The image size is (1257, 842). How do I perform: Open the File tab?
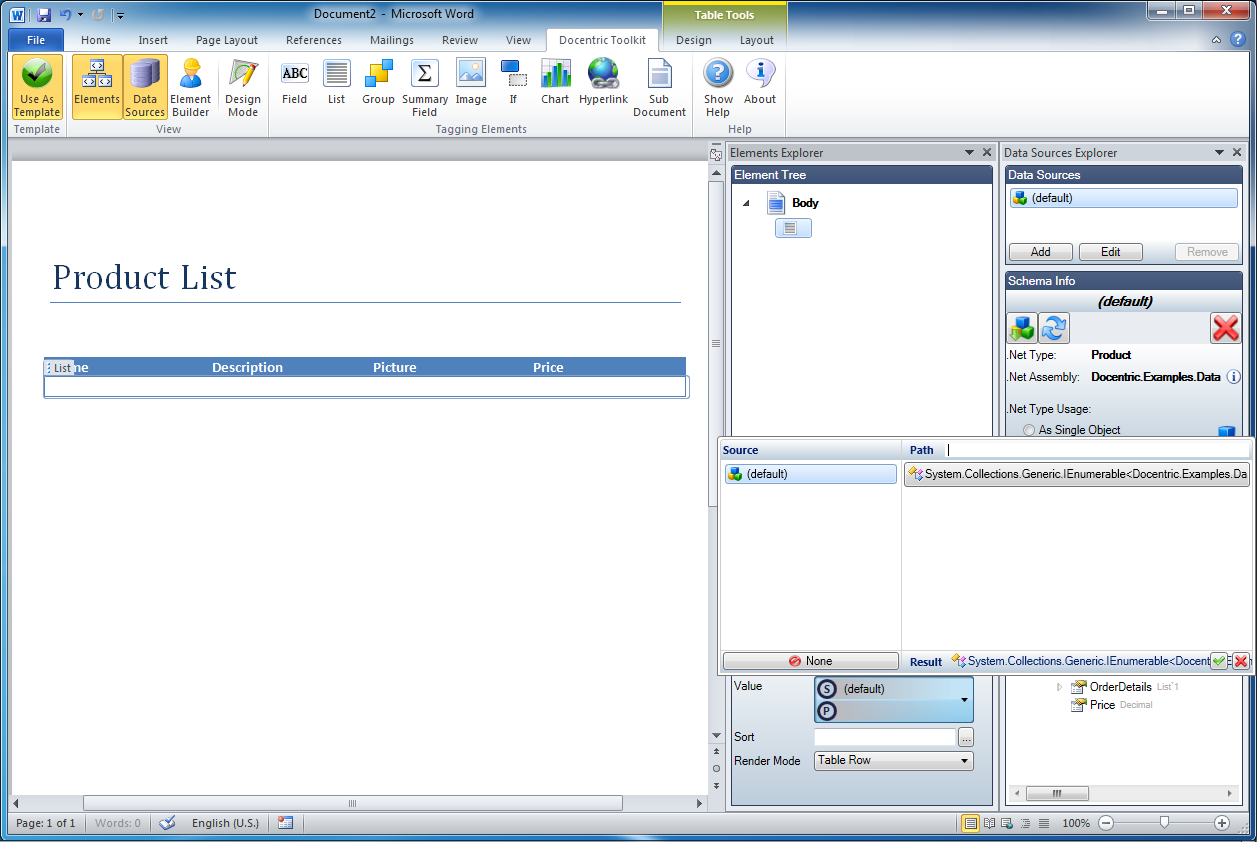pyautogui.click(x=36, y=40)
